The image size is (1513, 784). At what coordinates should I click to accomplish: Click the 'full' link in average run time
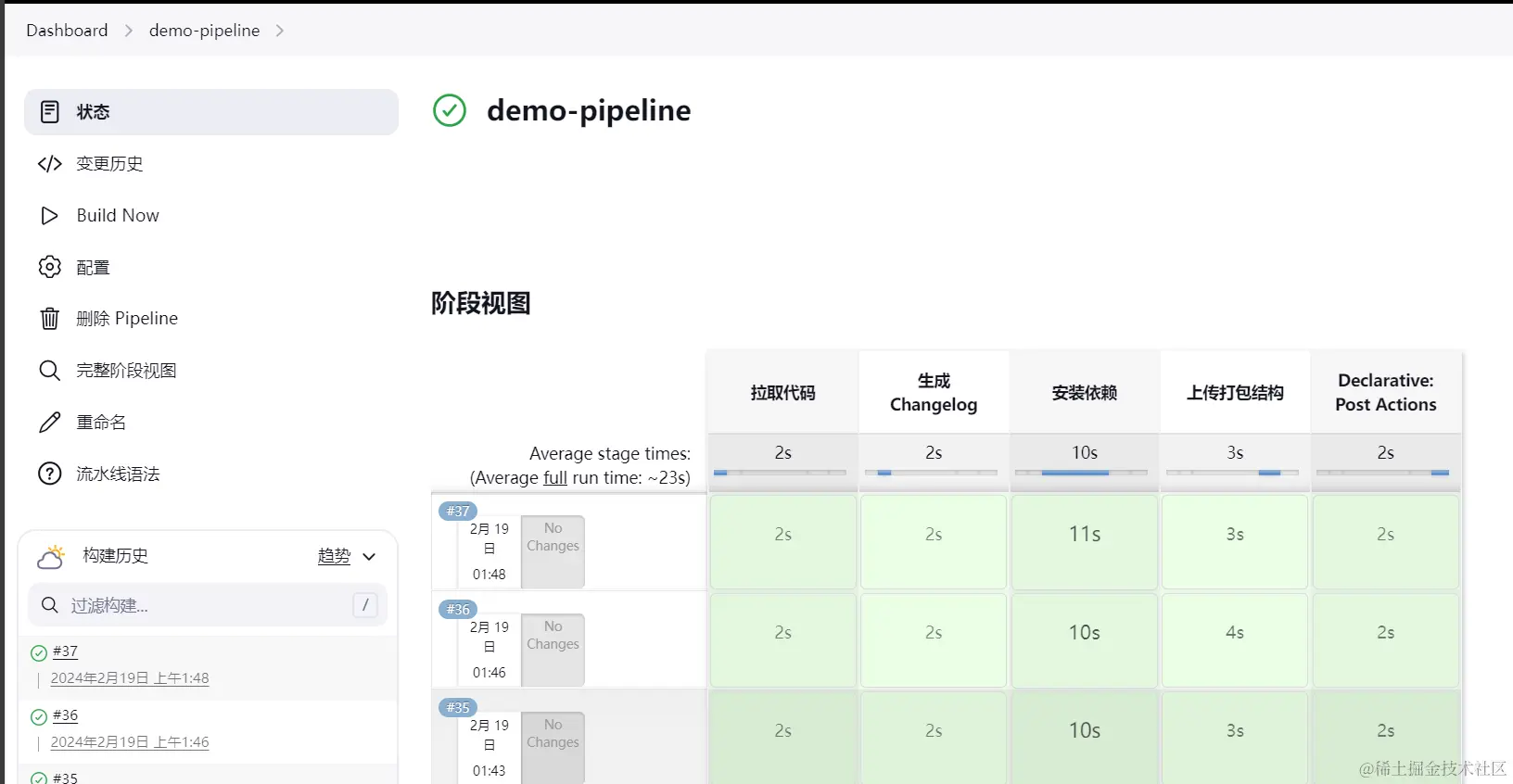point(555,478)
